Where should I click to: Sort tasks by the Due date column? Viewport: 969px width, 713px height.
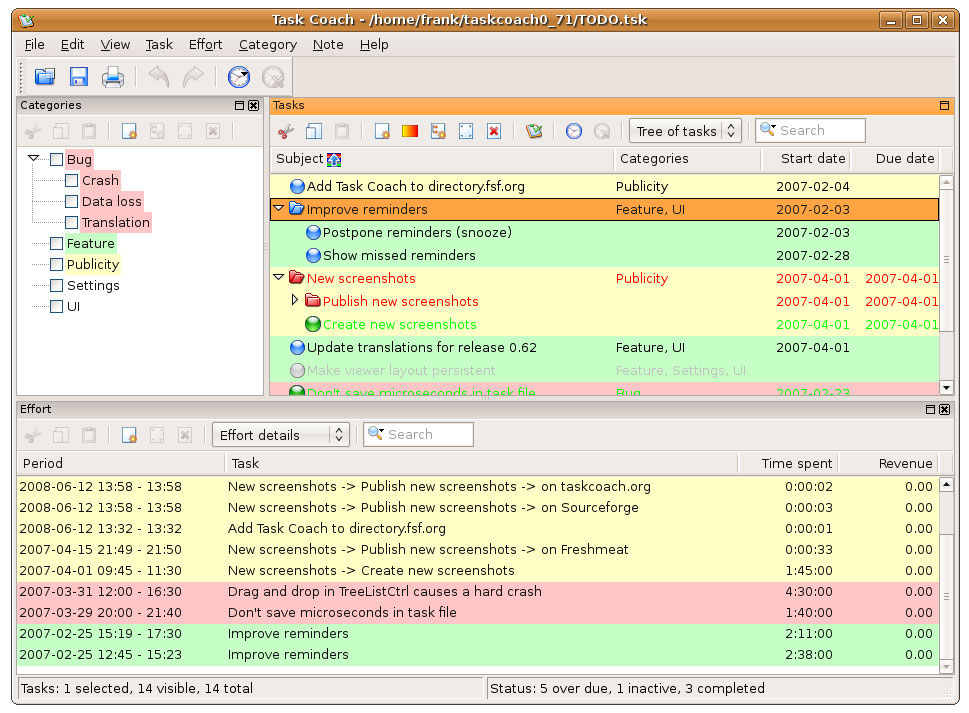(x=894, y=159)
